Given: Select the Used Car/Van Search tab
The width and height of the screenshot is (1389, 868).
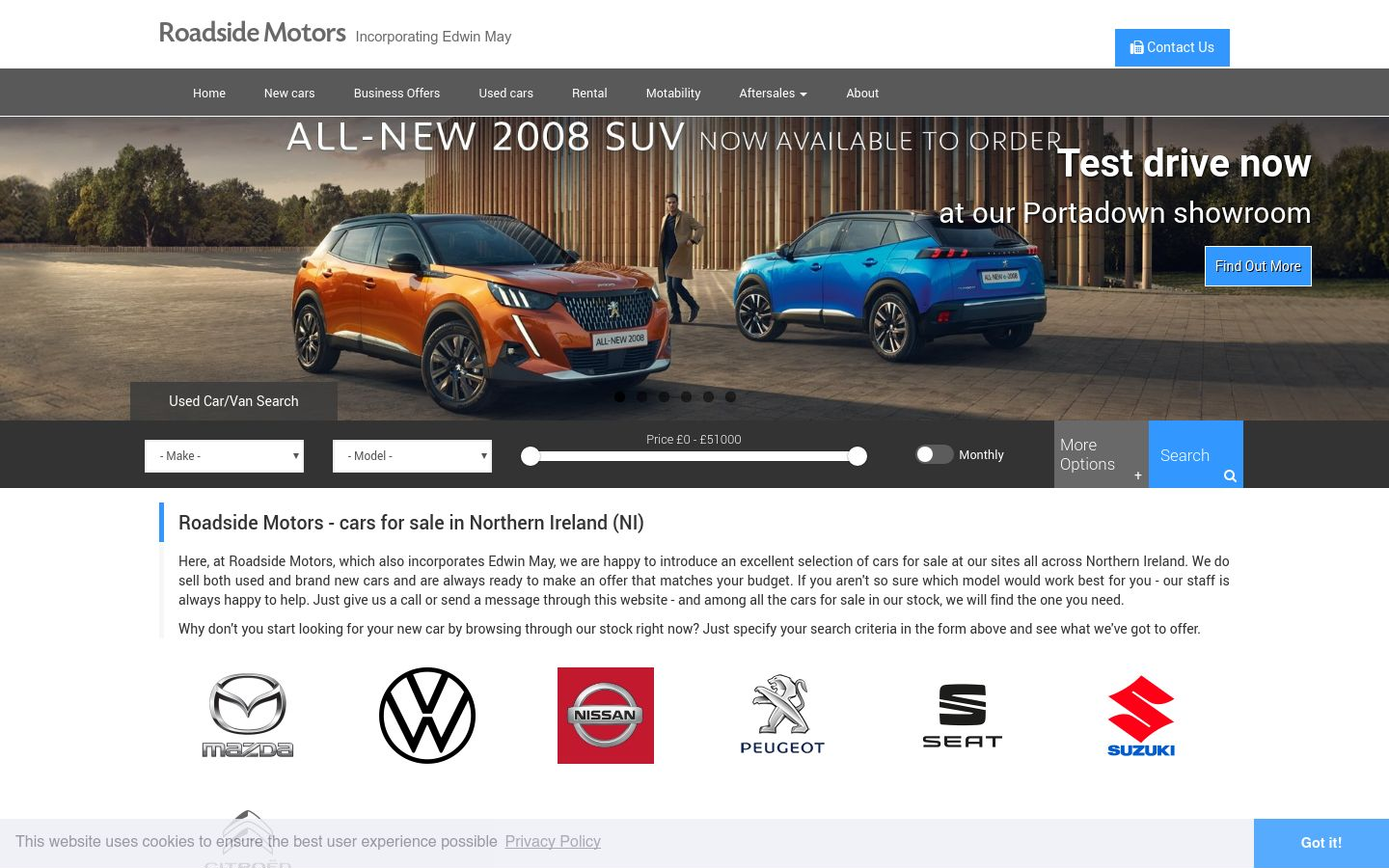Looking at the screenshot, I should coord(233,401).
